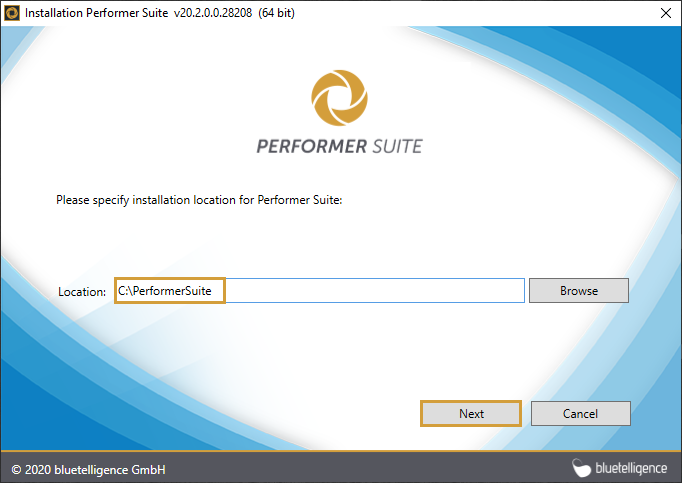Close the installer window

click(x=665, y=13)
